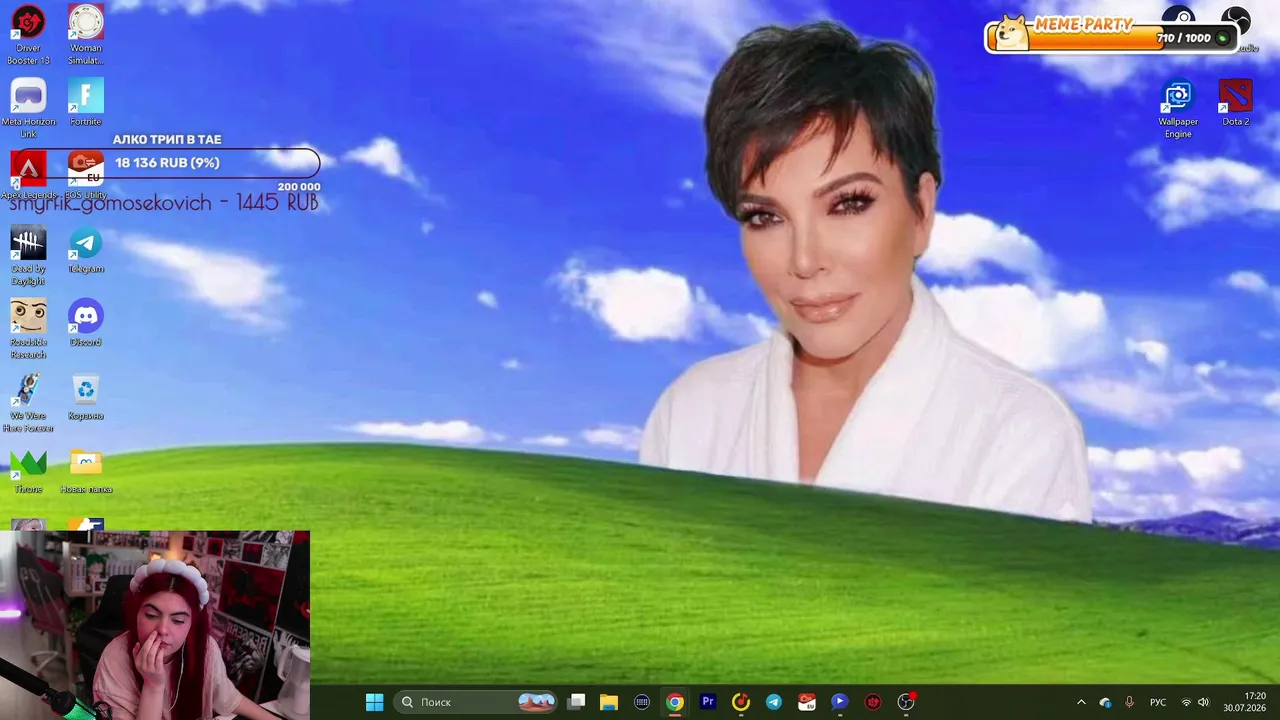This screenshot has width=1280, height=720.
Task: Select the Meta Horizon Link desktop icon
Action: point(28,108)
